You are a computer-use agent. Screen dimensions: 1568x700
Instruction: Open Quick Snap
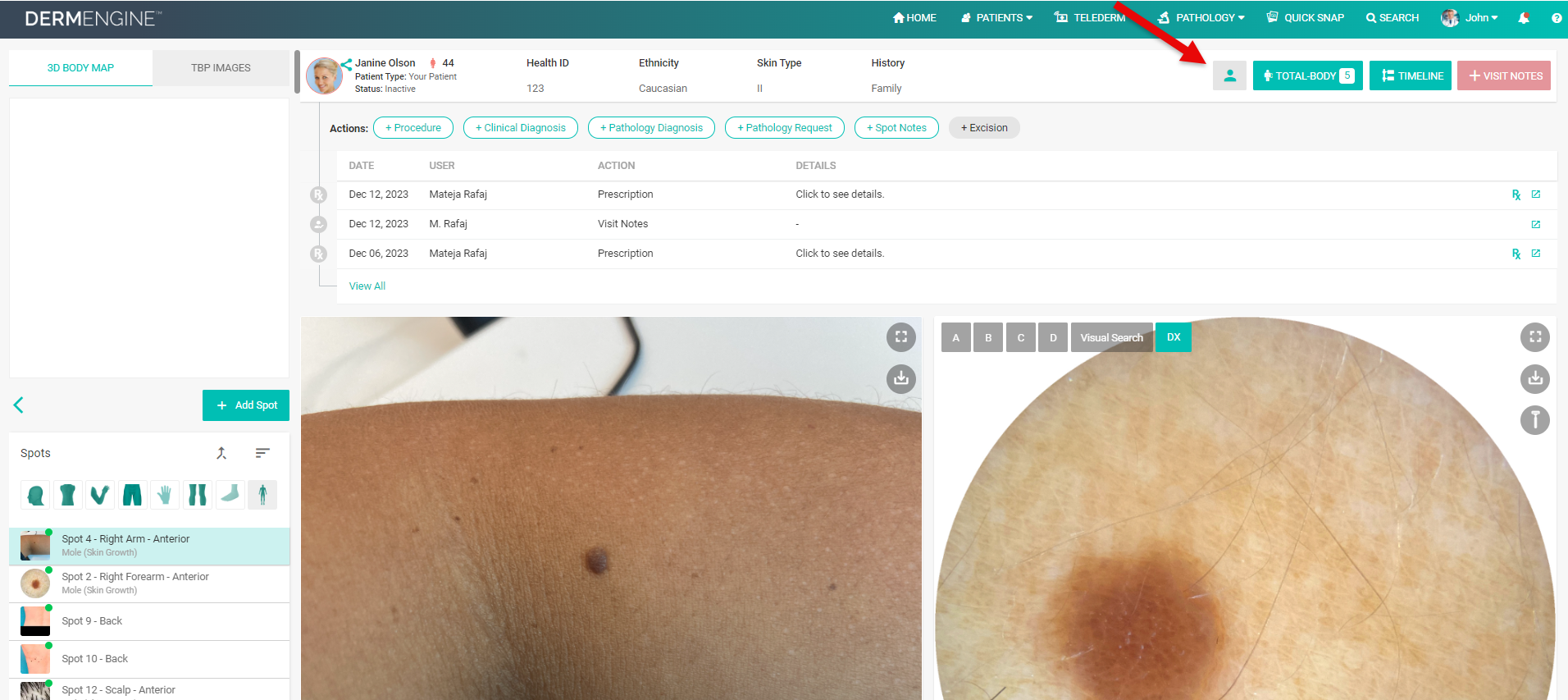pos(1306,17)
